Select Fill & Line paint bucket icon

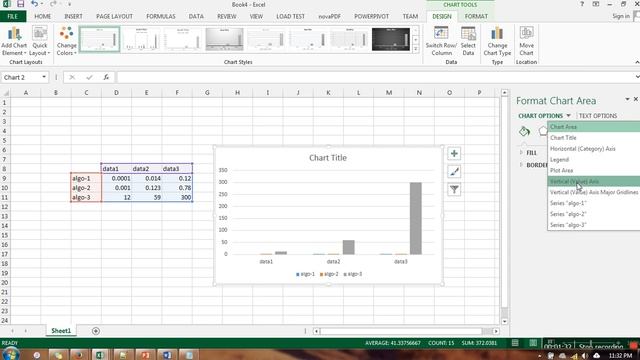coord(524,131)
